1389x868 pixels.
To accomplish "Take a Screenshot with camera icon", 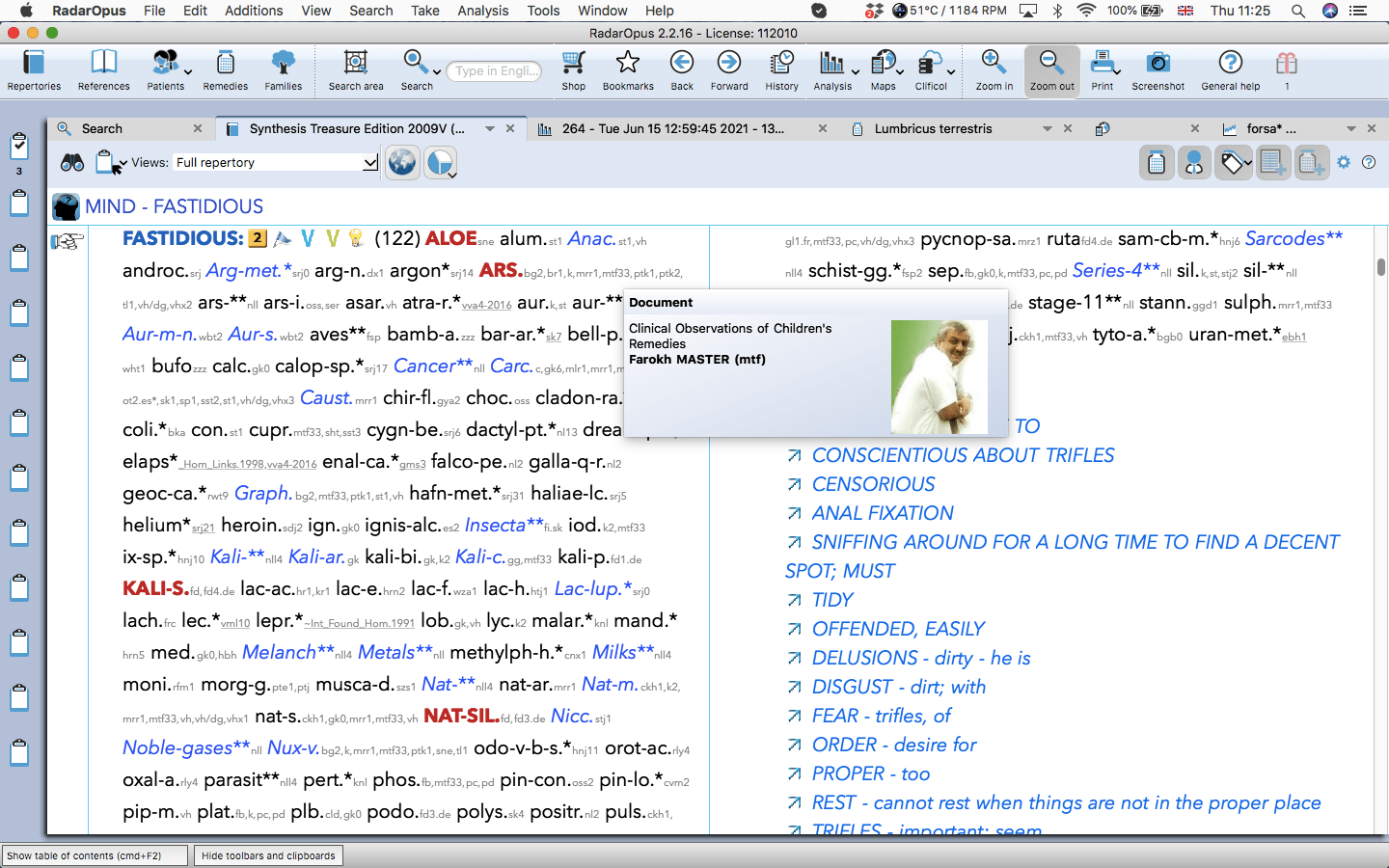I will (1157, 70).
